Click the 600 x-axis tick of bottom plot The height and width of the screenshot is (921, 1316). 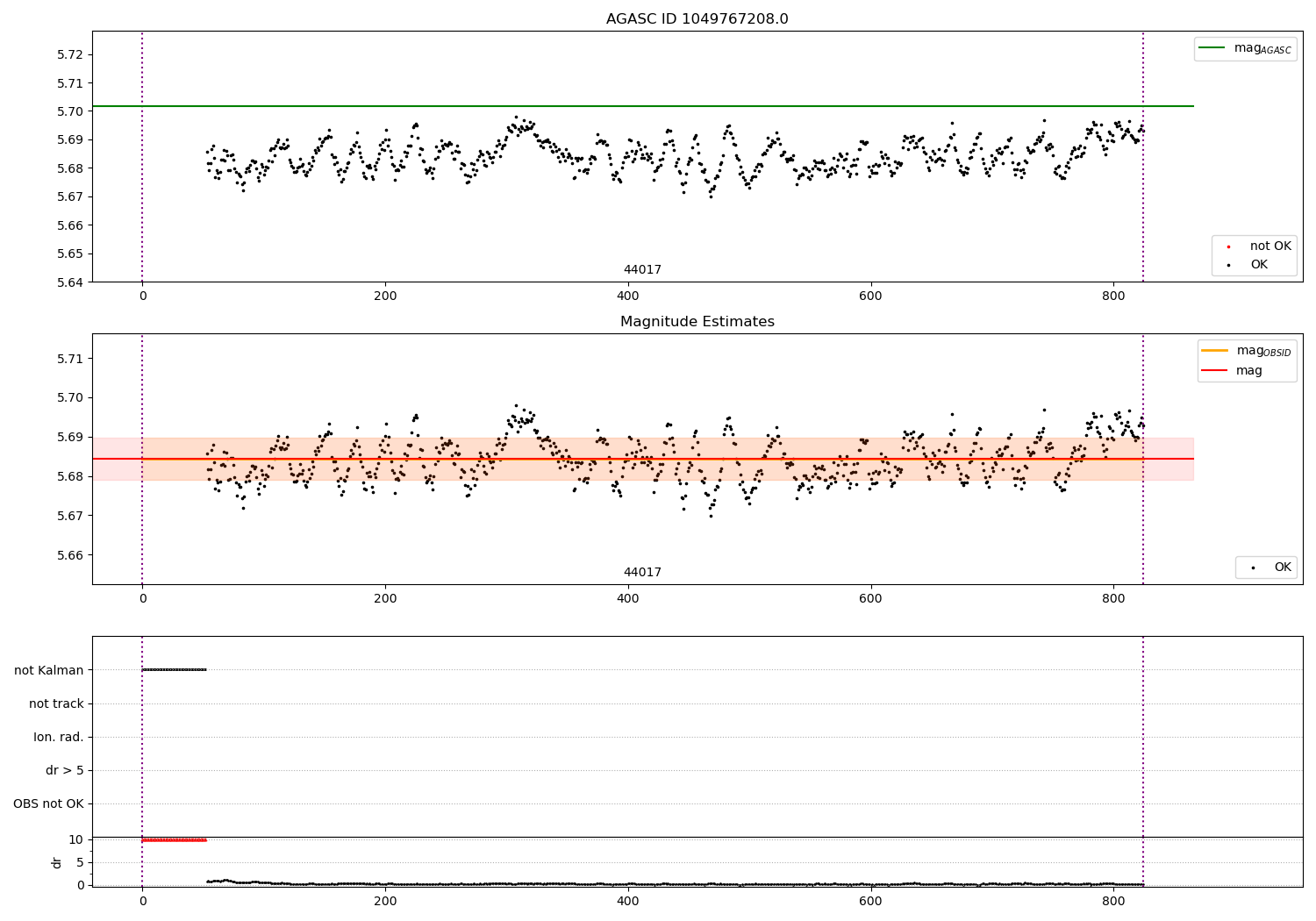click(x=870, y=901)
